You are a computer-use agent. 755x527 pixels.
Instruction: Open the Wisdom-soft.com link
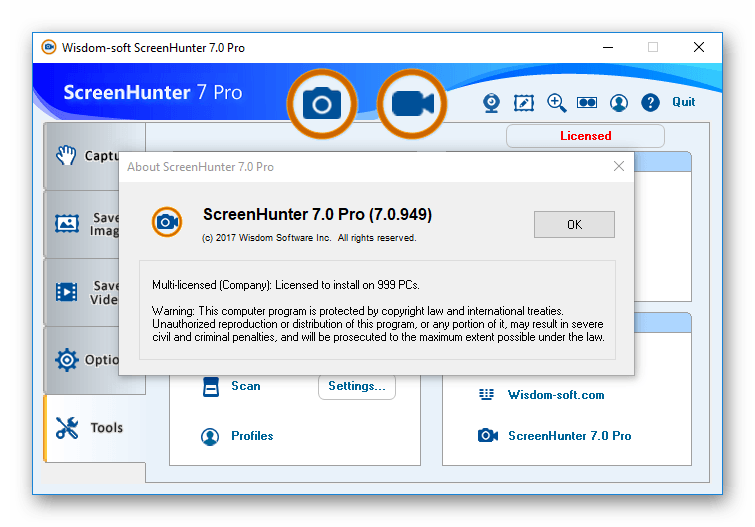[556, 395]
